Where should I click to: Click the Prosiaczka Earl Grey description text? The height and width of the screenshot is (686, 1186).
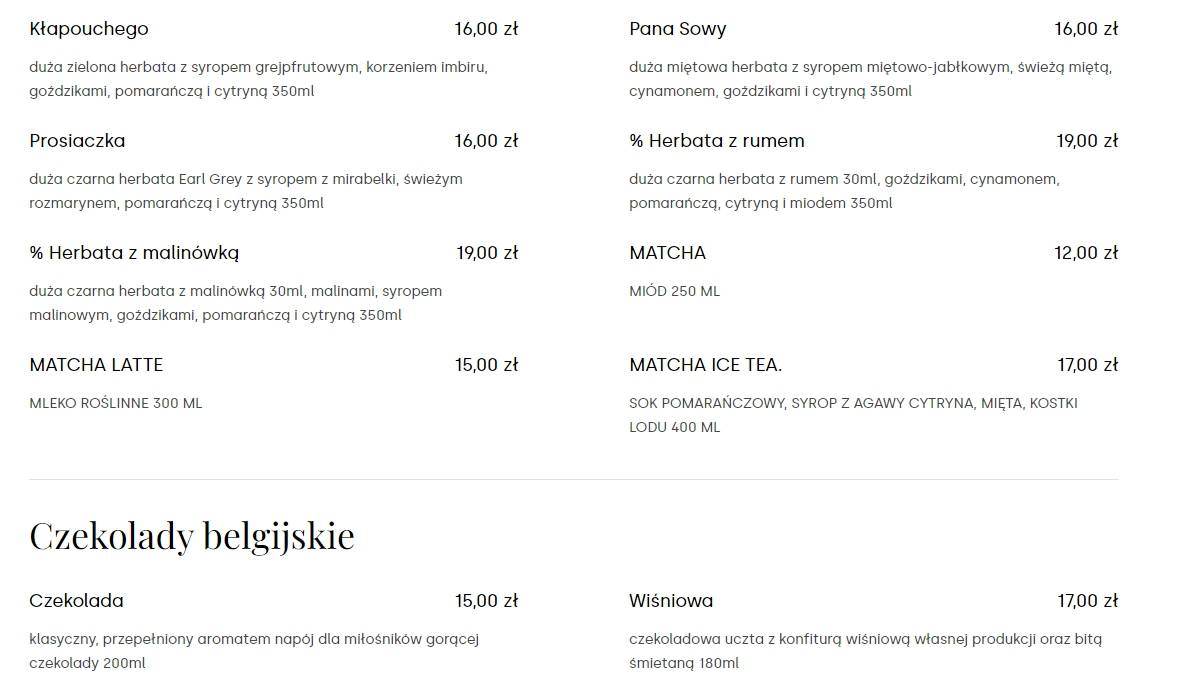tap(246, 191)
